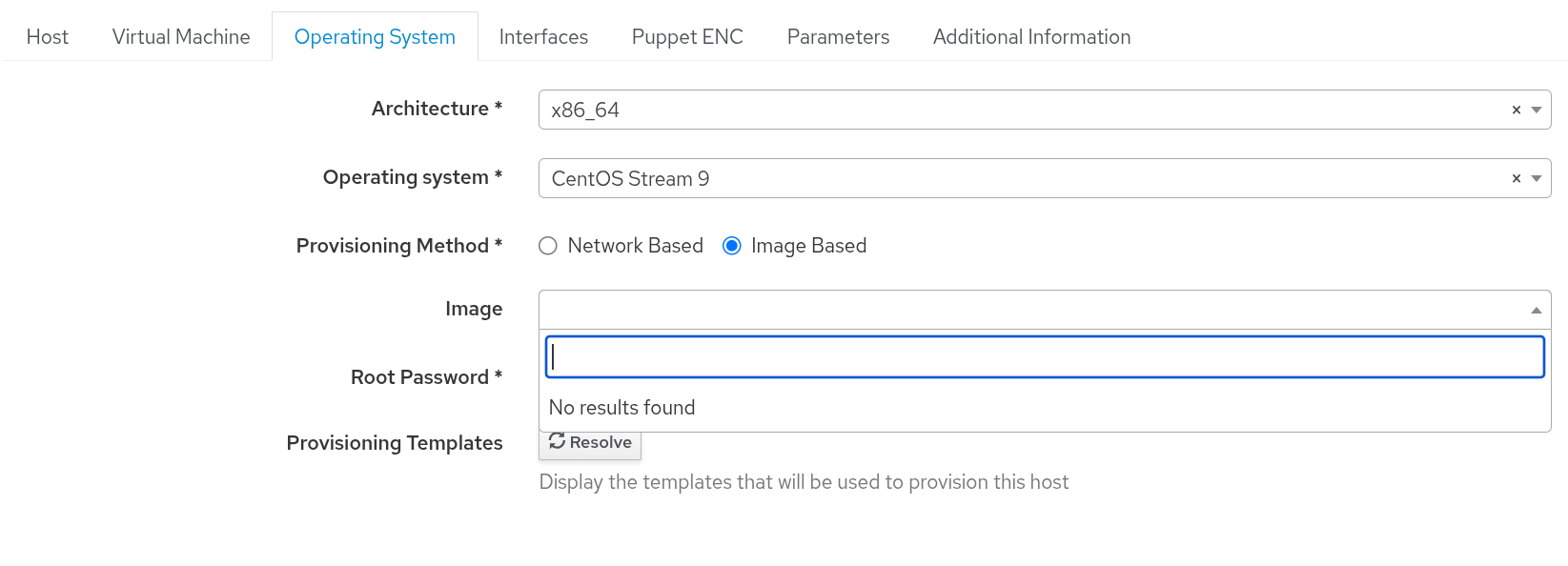Image resolution: width=1568 pixels, height=566 pixels.
Task: Expand the Architecture dropdown arrow
Action: pyautogui.click(x=1537, y=111)
